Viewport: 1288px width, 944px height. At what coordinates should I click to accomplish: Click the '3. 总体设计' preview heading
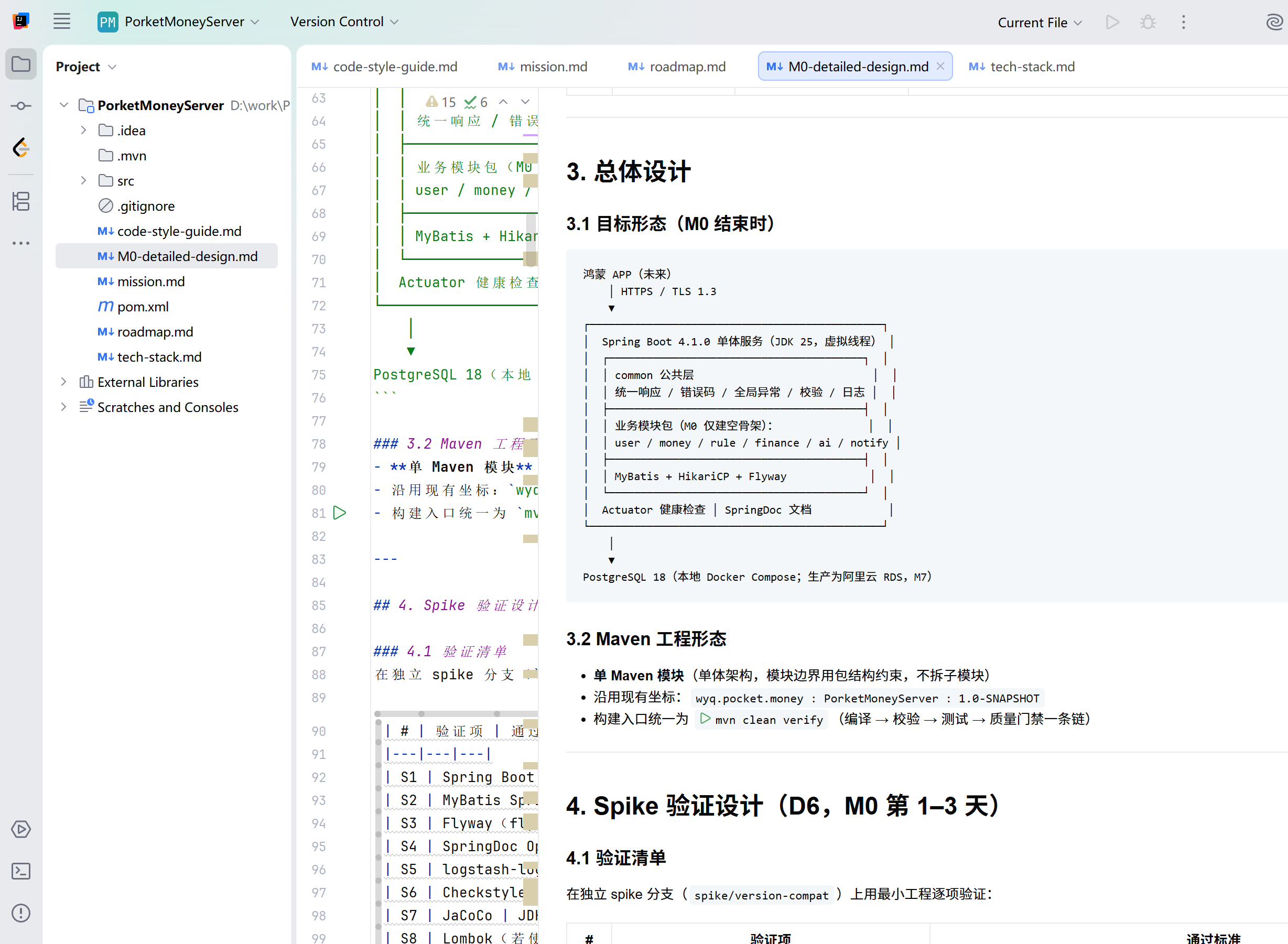pos(628,171)
